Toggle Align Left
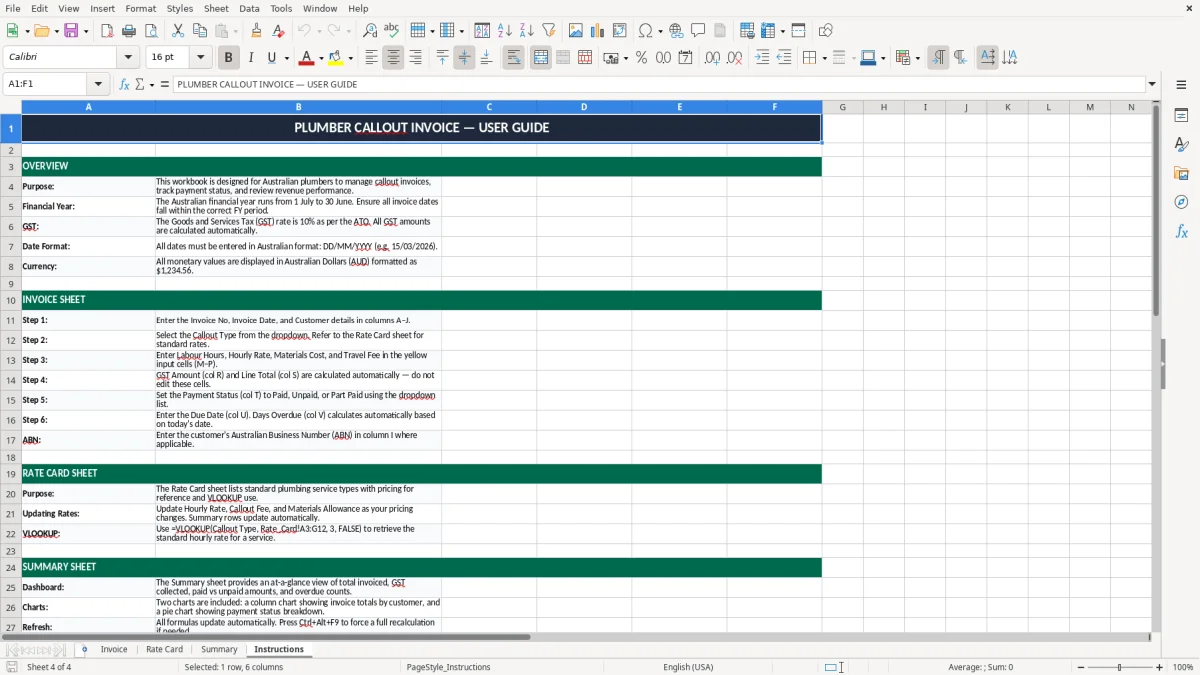 371,58
